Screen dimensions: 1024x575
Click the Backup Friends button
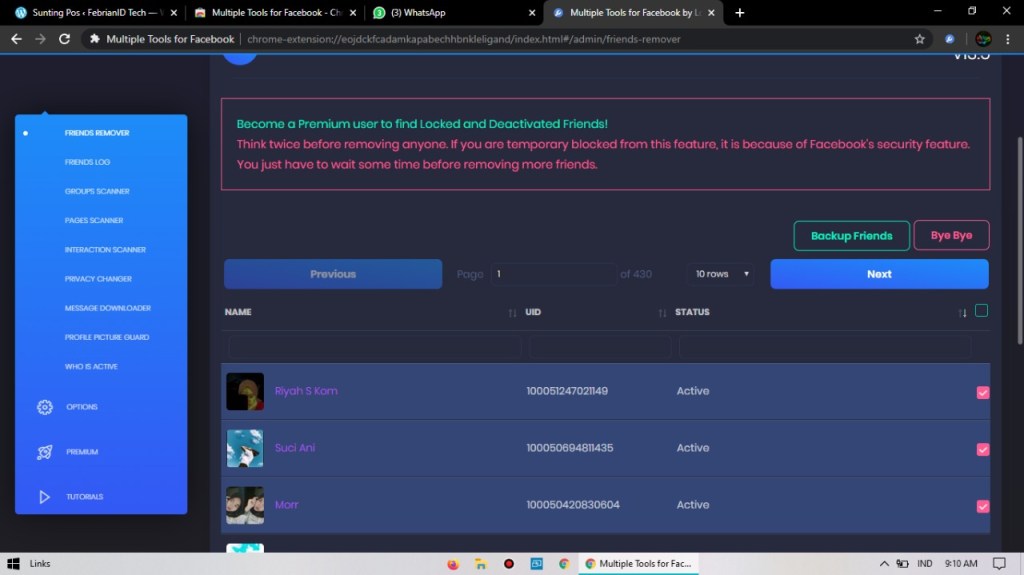pyautogui.click(x=851, y=236)
